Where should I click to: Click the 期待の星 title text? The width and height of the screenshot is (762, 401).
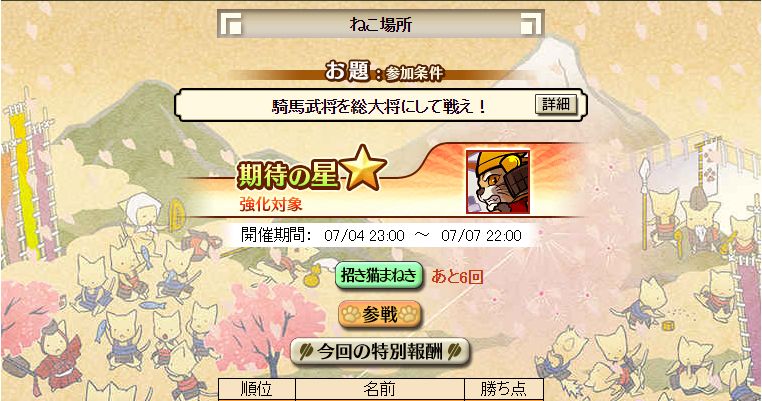(288, 175)
